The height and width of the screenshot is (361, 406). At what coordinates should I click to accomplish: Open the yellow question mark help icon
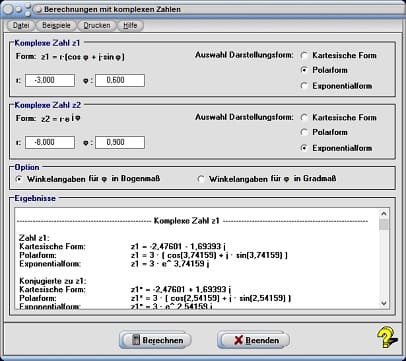(388, 338)
